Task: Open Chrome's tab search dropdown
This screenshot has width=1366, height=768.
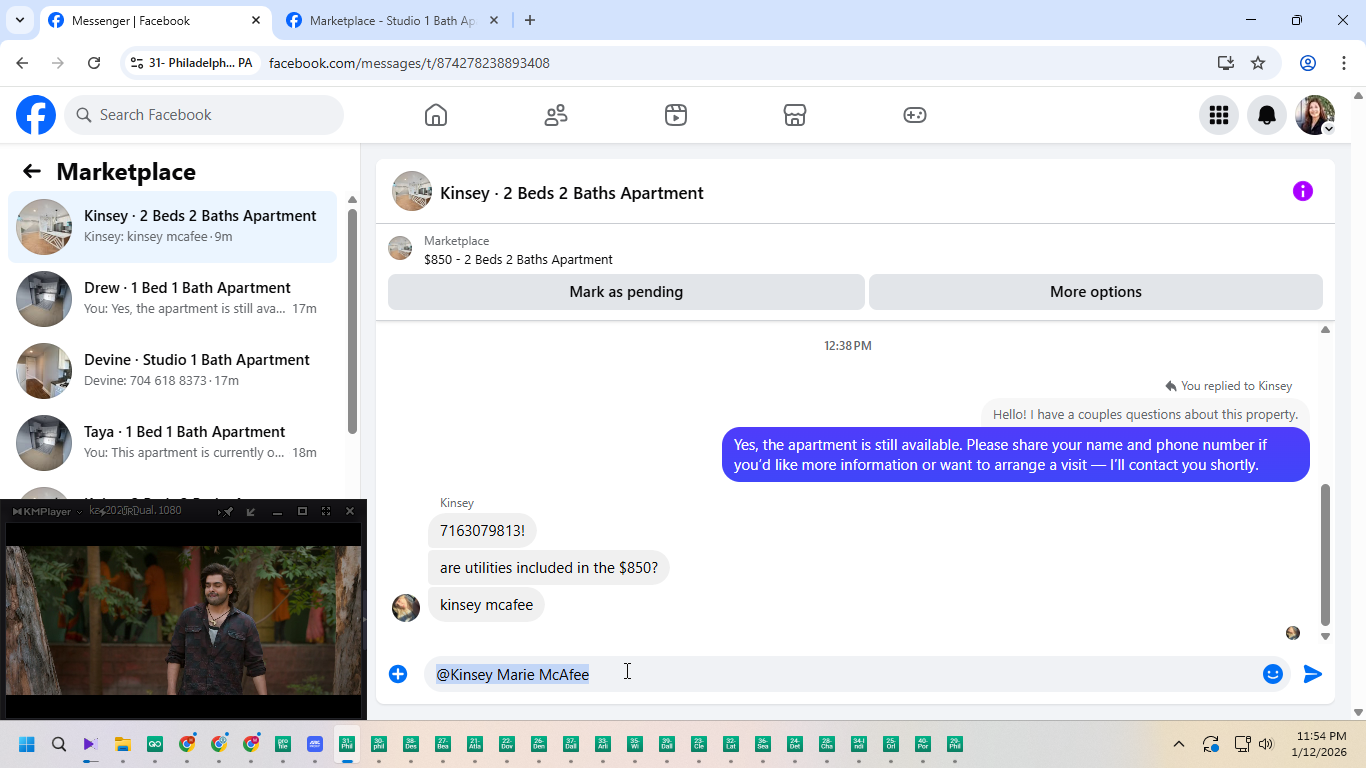Action: tap(20, 20)
